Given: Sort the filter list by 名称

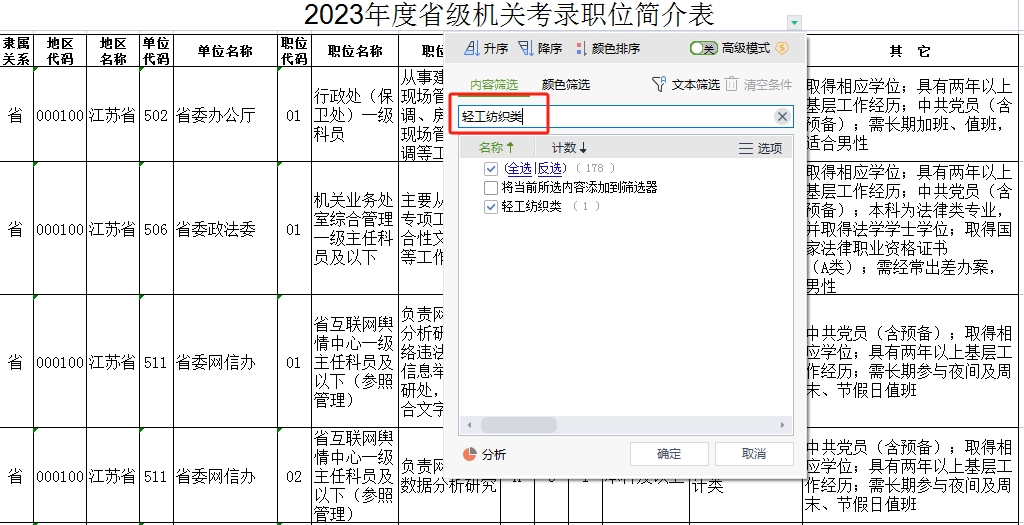Looking at the screenshot, I should click(x=496, y=148).
